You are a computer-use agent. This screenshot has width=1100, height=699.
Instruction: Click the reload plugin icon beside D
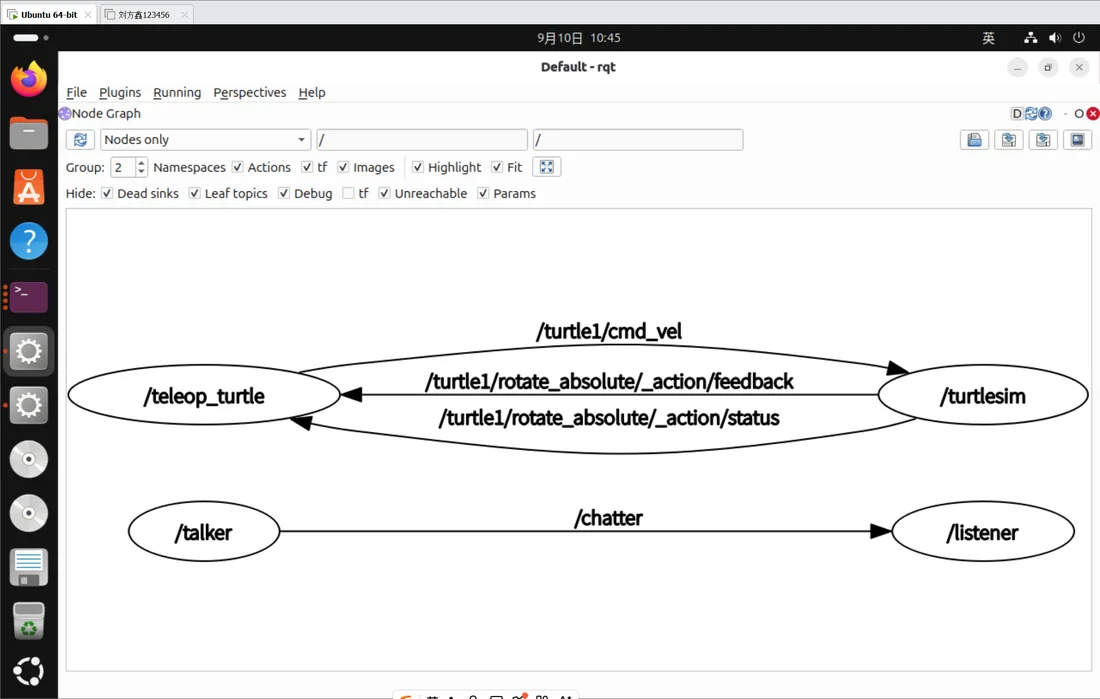(x=1031, y=114)
